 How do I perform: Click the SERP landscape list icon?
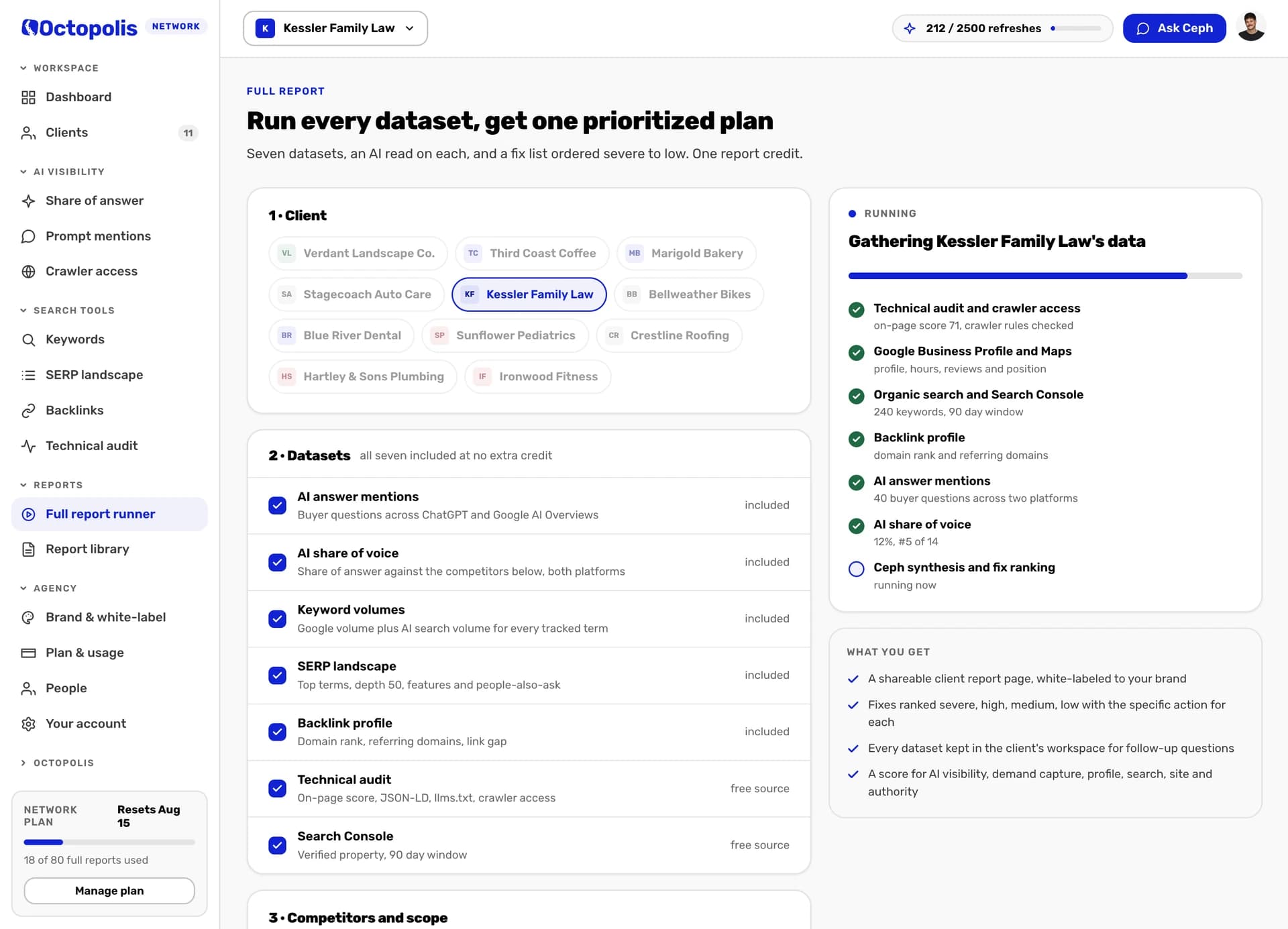coord(28,375)
